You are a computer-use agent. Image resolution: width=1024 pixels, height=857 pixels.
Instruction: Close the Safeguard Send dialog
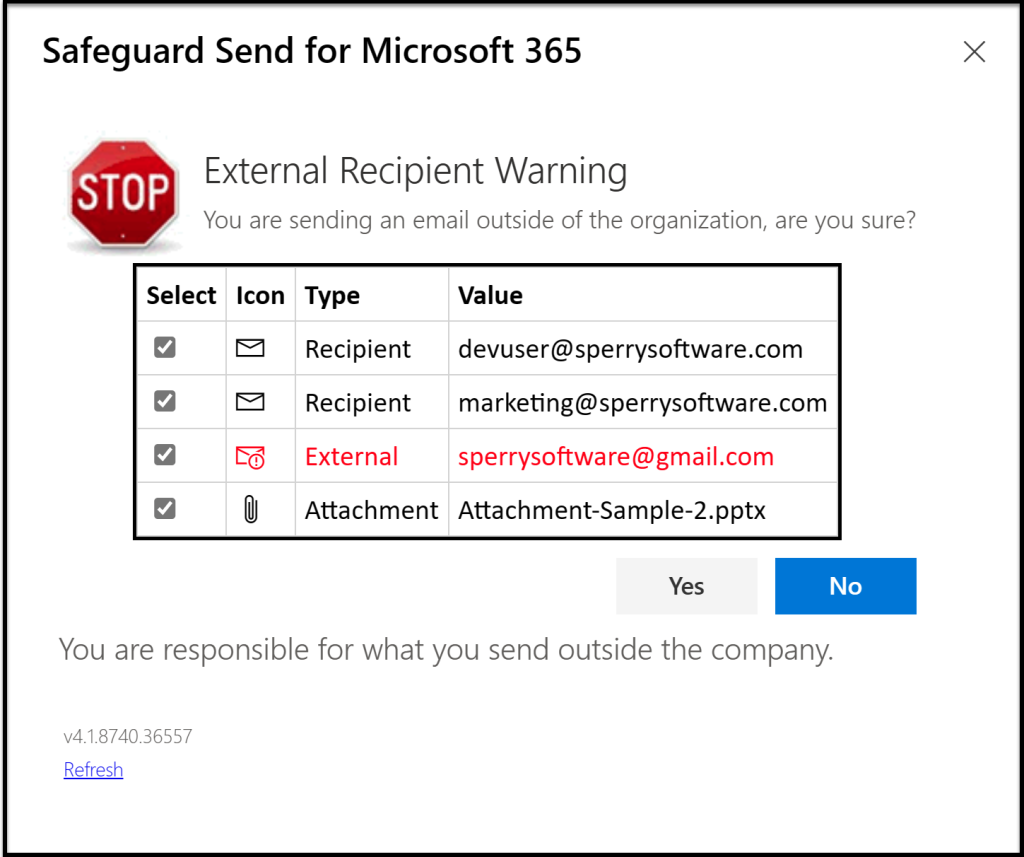click(x=974, y=52)
